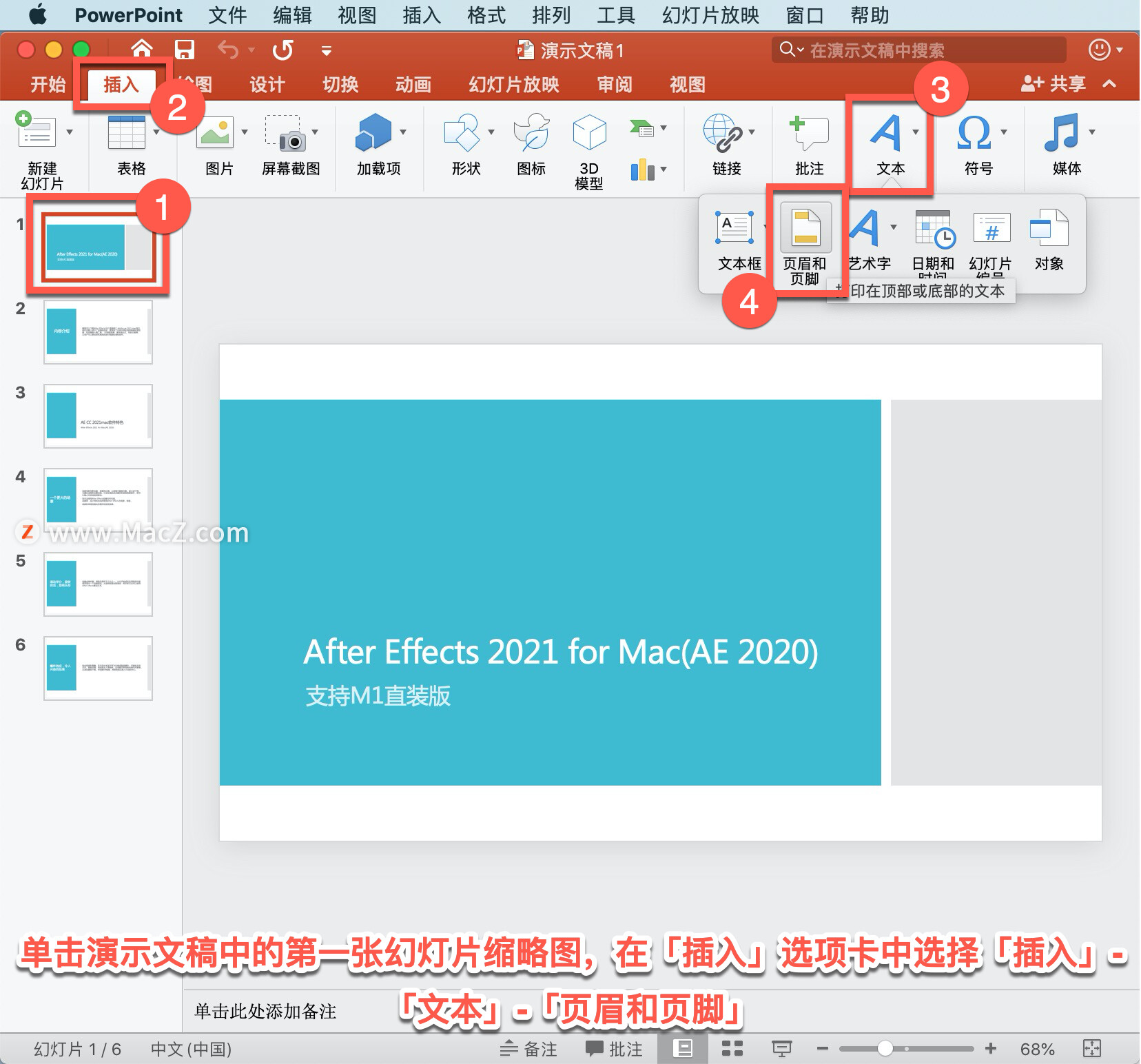Click the search presentation (在演示文稿中搜索) field
Screen dimensions: 1141x1064
tap(918, 50)
